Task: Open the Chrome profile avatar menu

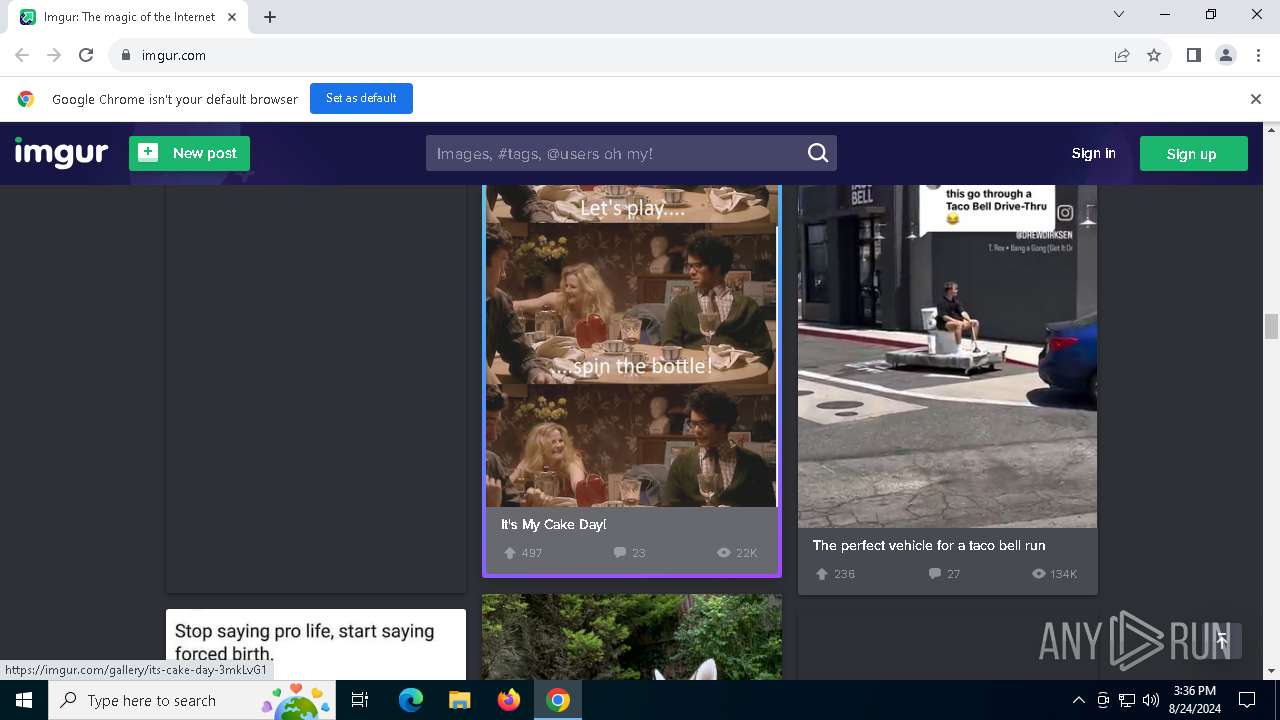Action: [x=1225, y=55]
